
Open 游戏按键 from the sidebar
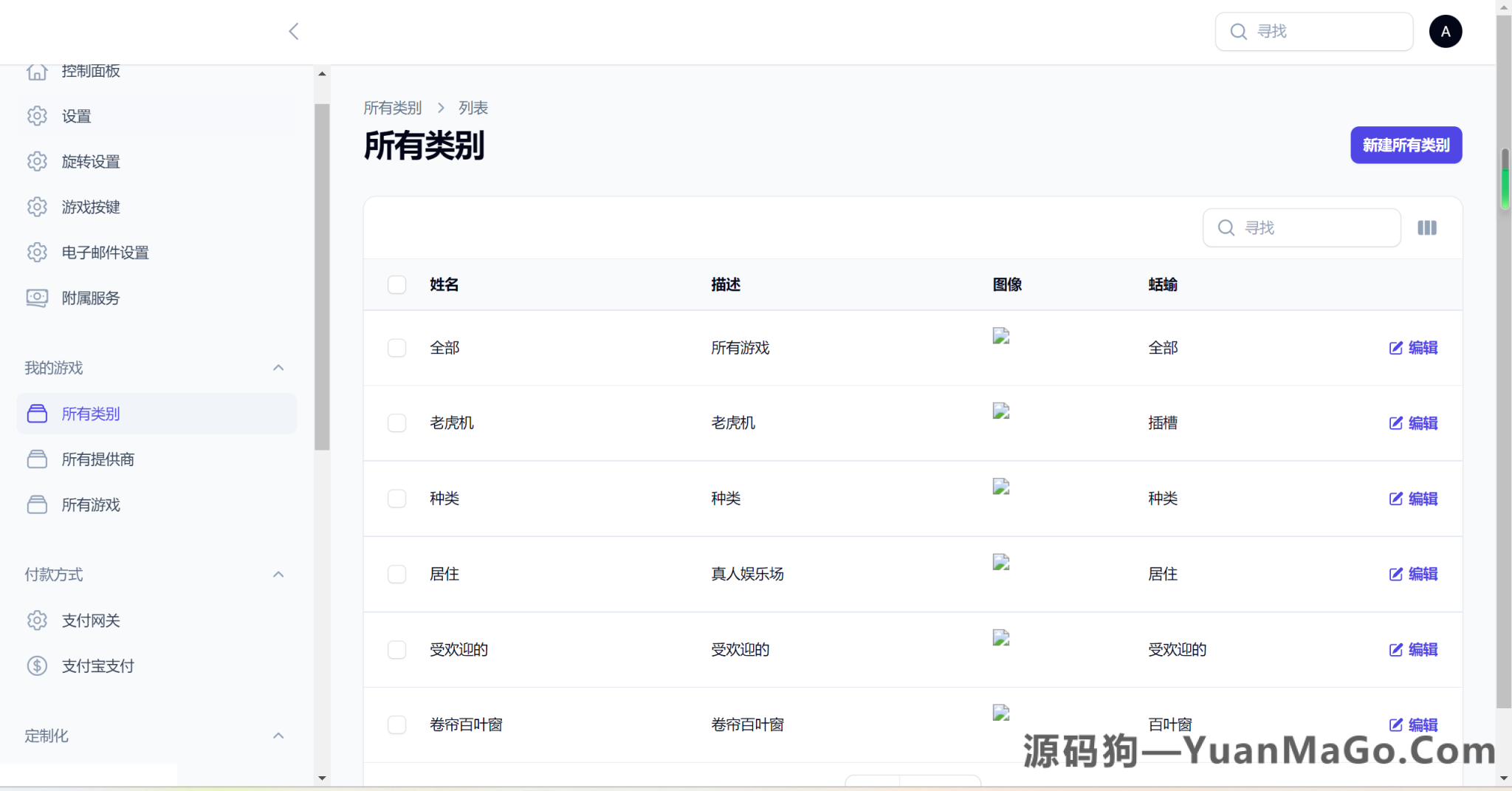(37, 207)
